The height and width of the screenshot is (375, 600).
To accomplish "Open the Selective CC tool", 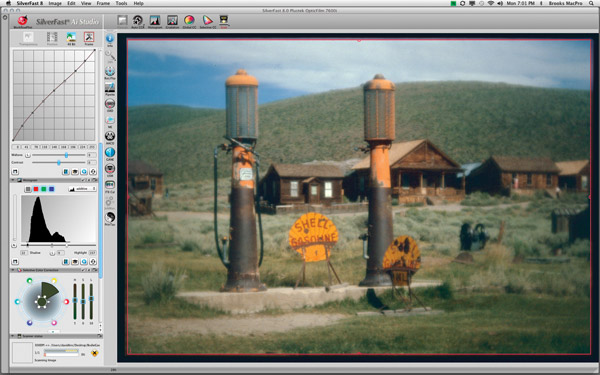I will 207,21.
